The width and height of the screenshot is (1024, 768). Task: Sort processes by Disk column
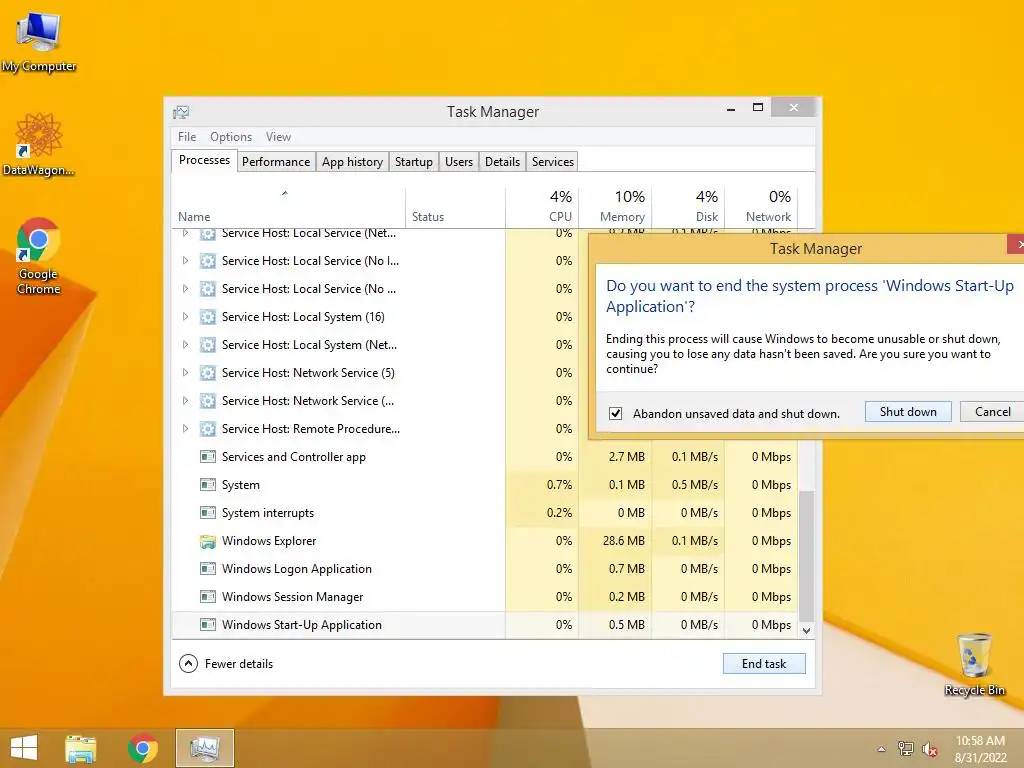688,208
